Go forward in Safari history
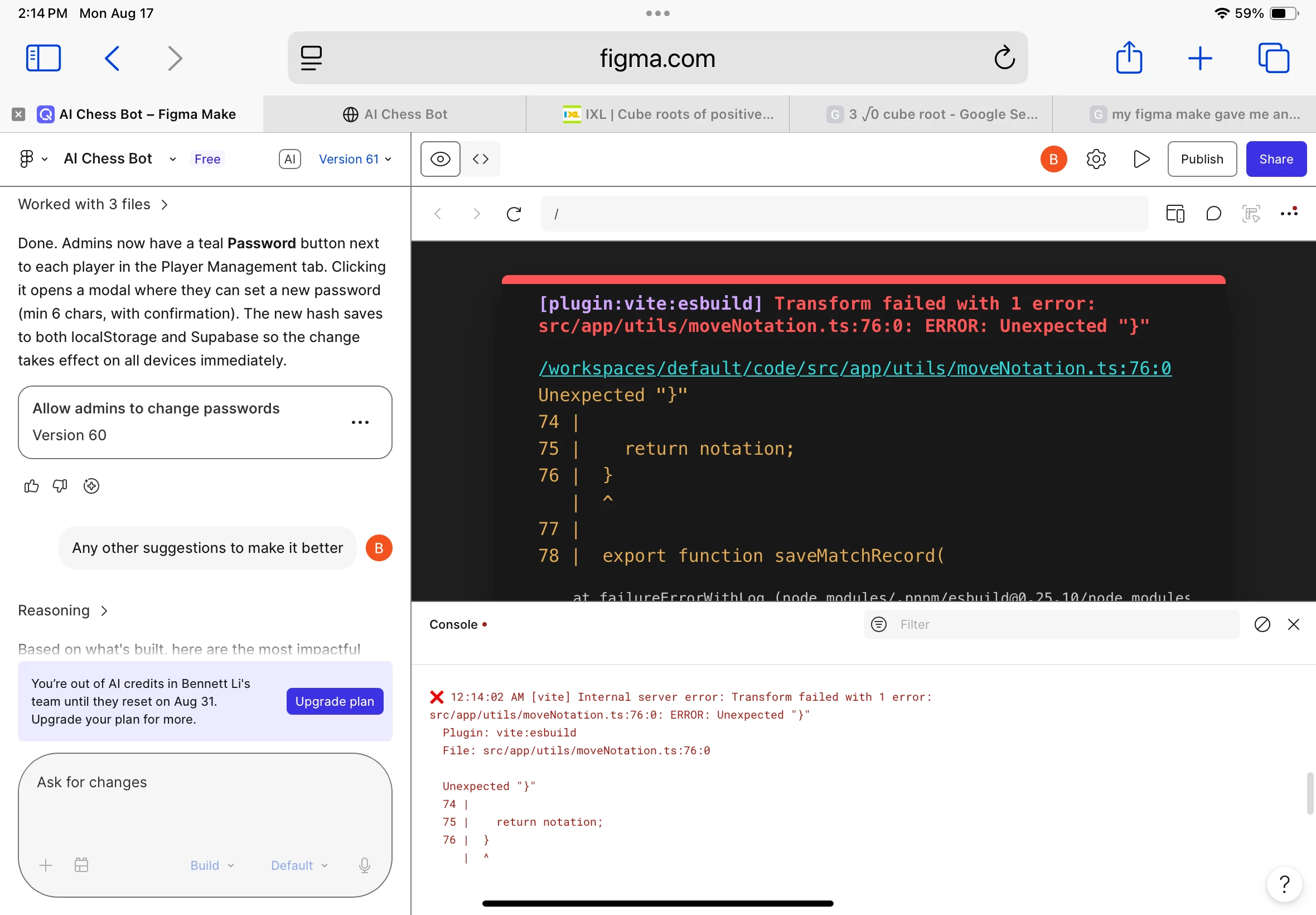 point(175,58)
